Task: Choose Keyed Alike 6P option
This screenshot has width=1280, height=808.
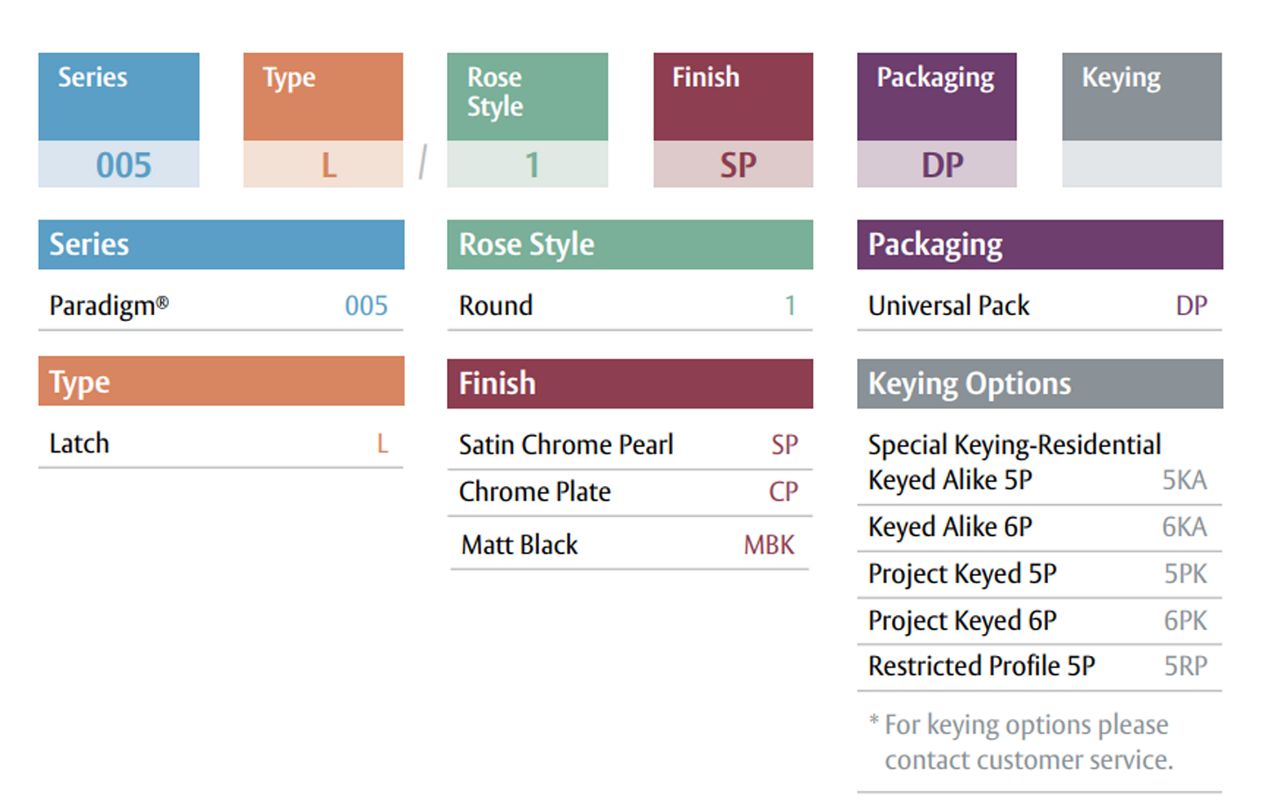Action: (x=1040, y=527)
